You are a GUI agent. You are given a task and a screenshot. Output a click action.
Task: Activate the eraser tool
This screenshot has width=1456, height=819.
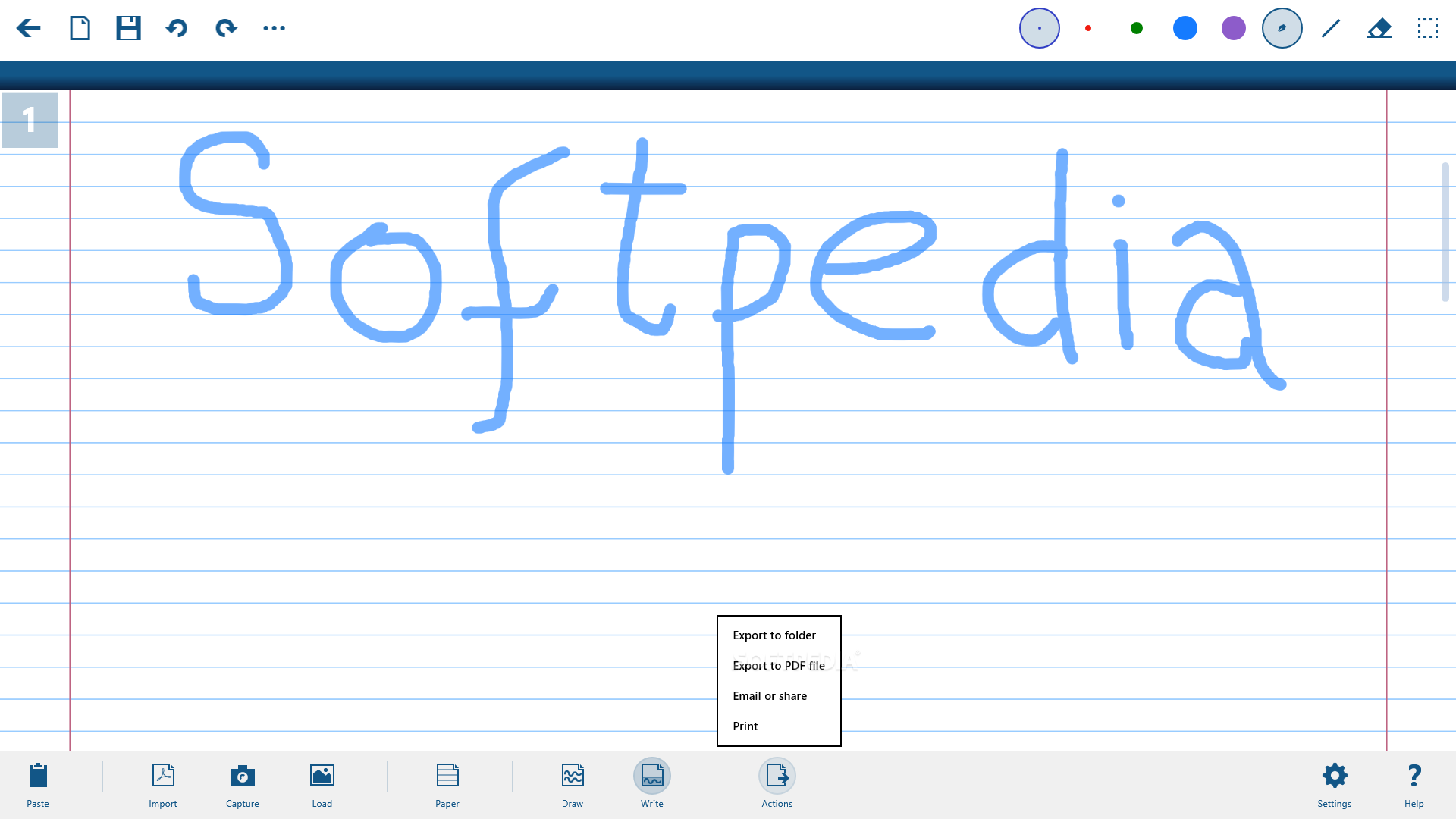click(1379, 28)
